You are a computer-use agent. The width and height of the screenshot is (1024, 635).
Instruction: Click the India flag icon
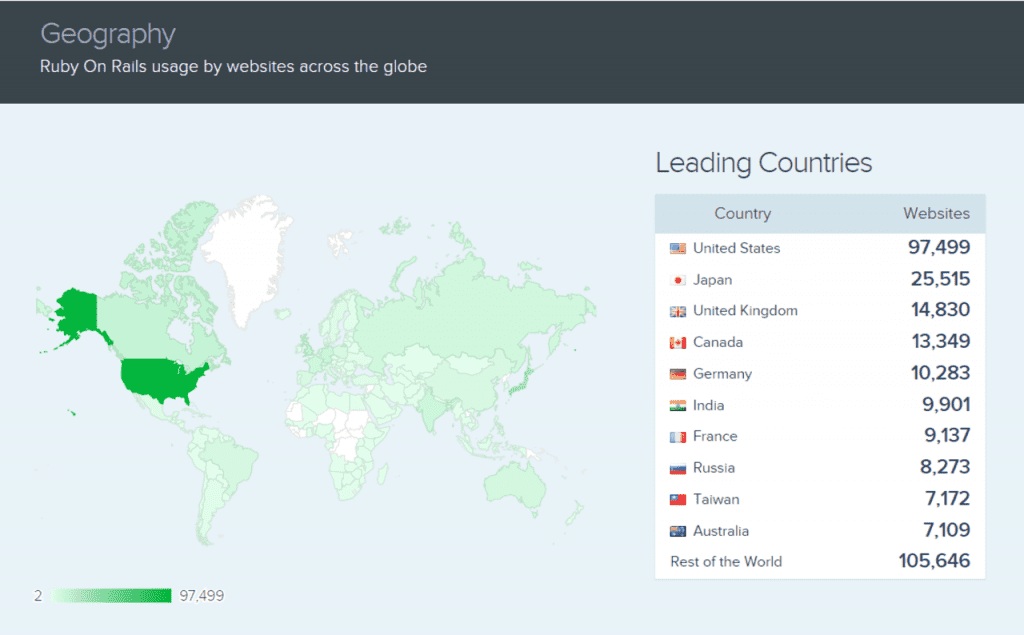click(678, 406)
